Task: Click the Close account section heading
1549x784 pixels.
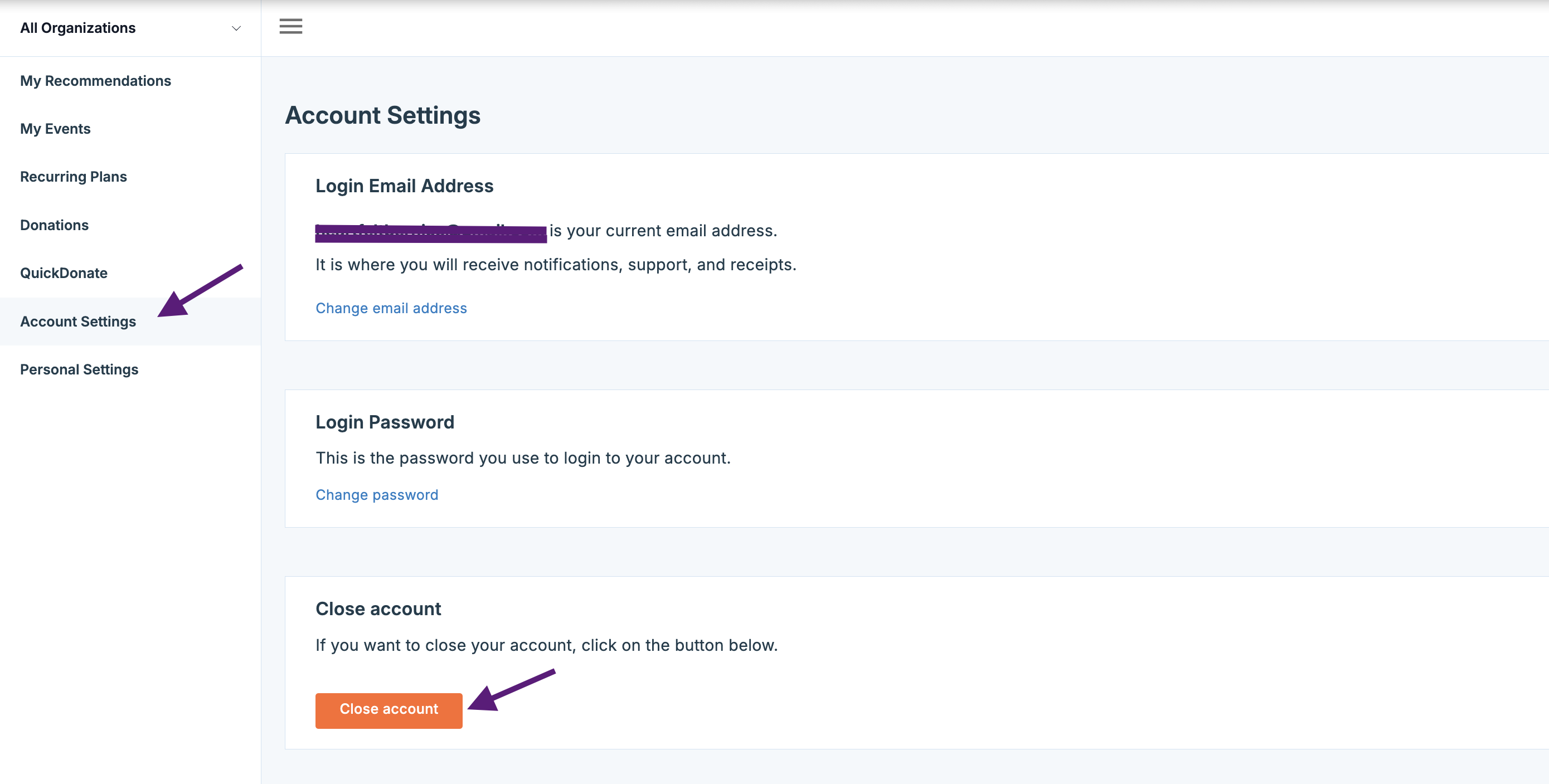Action: 378,608
